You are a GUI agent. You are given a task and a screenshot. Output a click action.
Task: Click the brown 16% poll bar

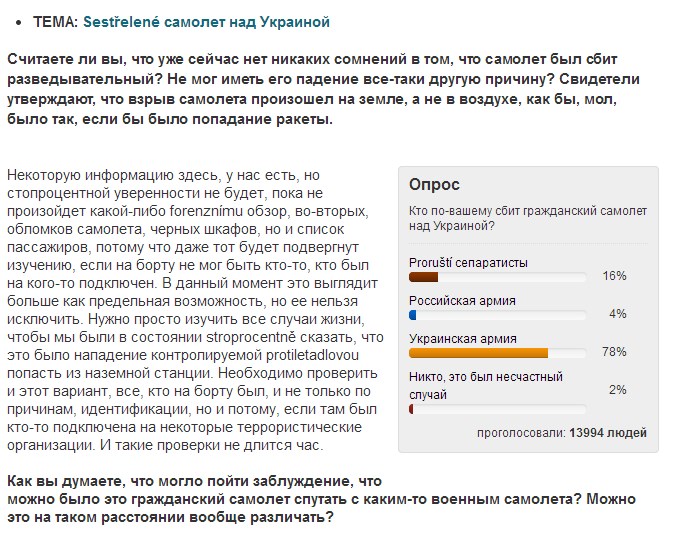pyautogui.click(x=423, y=277)
